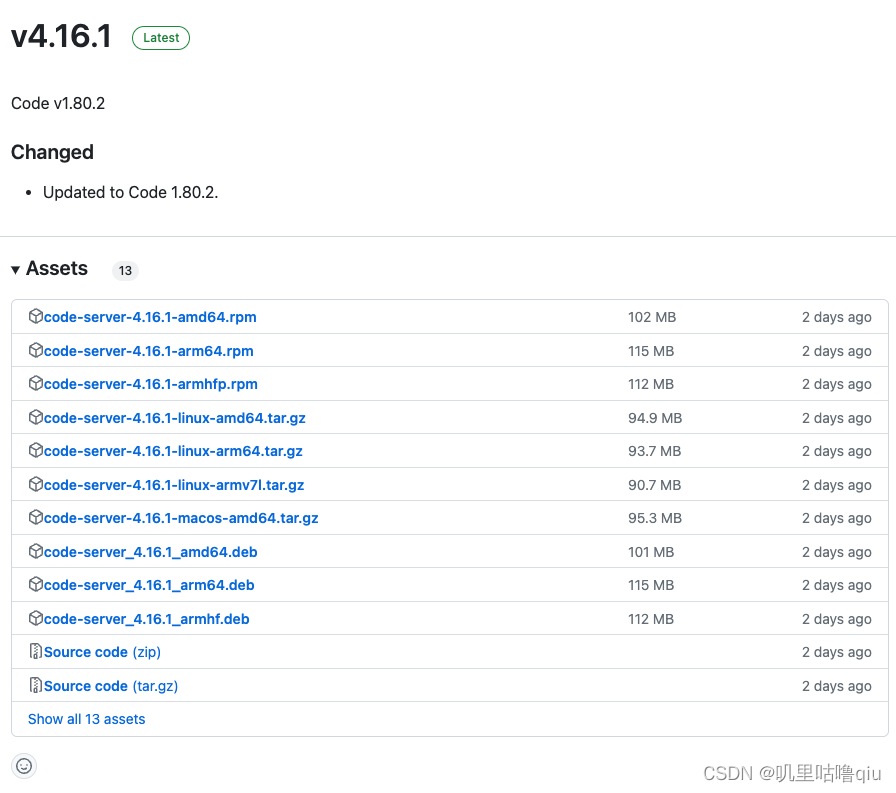Click the package icon beside macos-amd64.tar.gz
896x793 pixels.
[x=35, y=517]
